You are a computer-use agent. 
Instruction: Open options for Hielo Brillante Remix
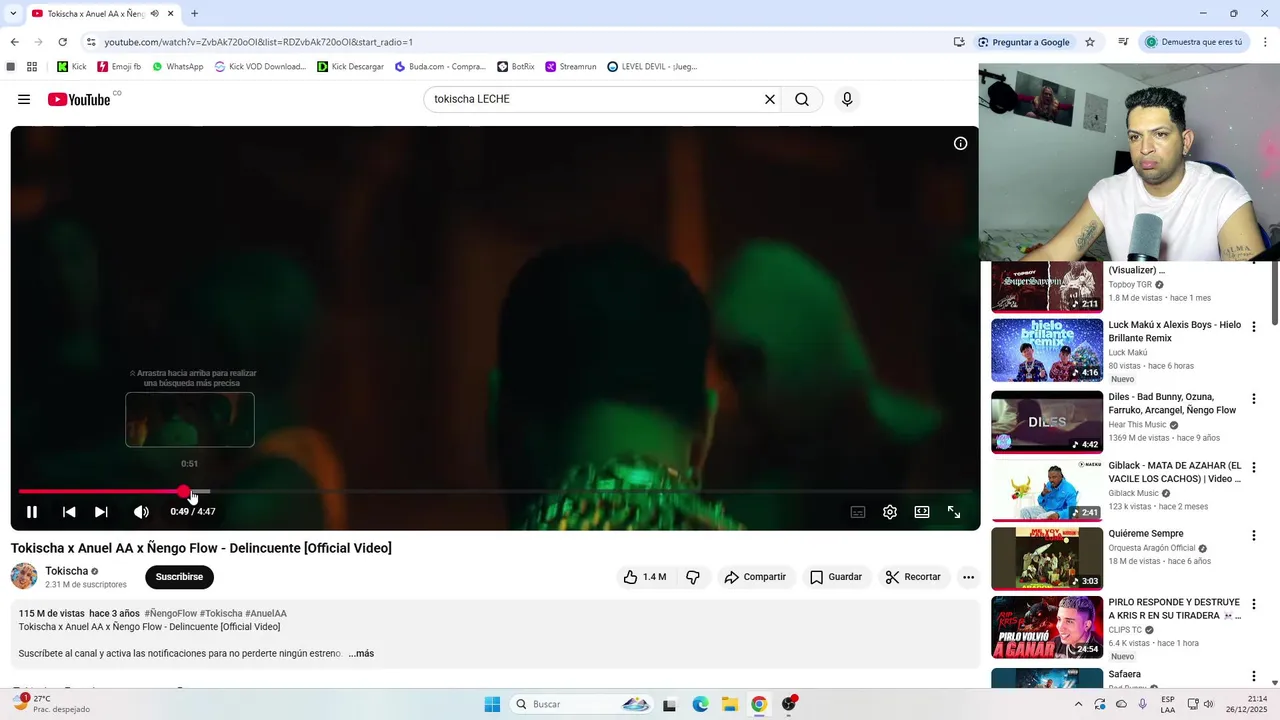[x=1253, y=327]
